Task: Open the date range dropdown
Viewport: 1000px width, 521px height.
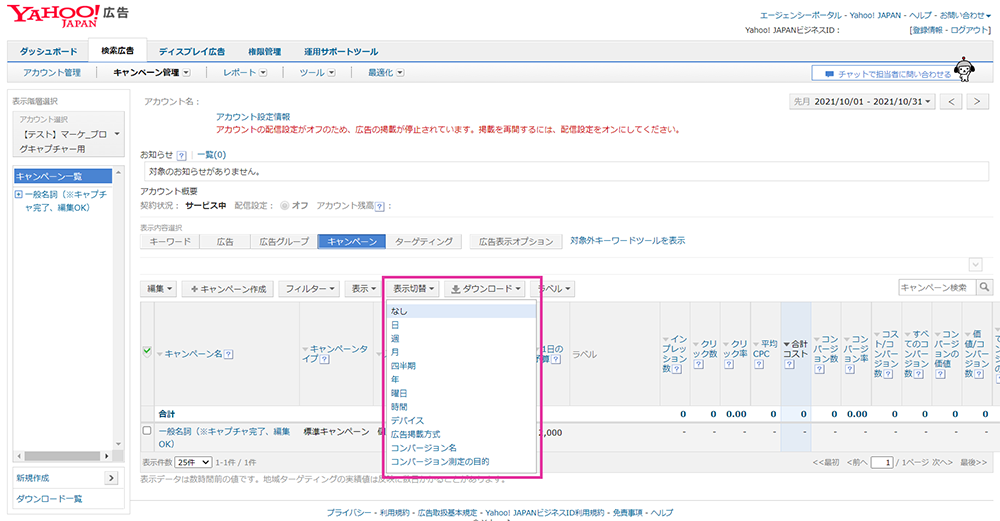Action: [x=862, y=101]
